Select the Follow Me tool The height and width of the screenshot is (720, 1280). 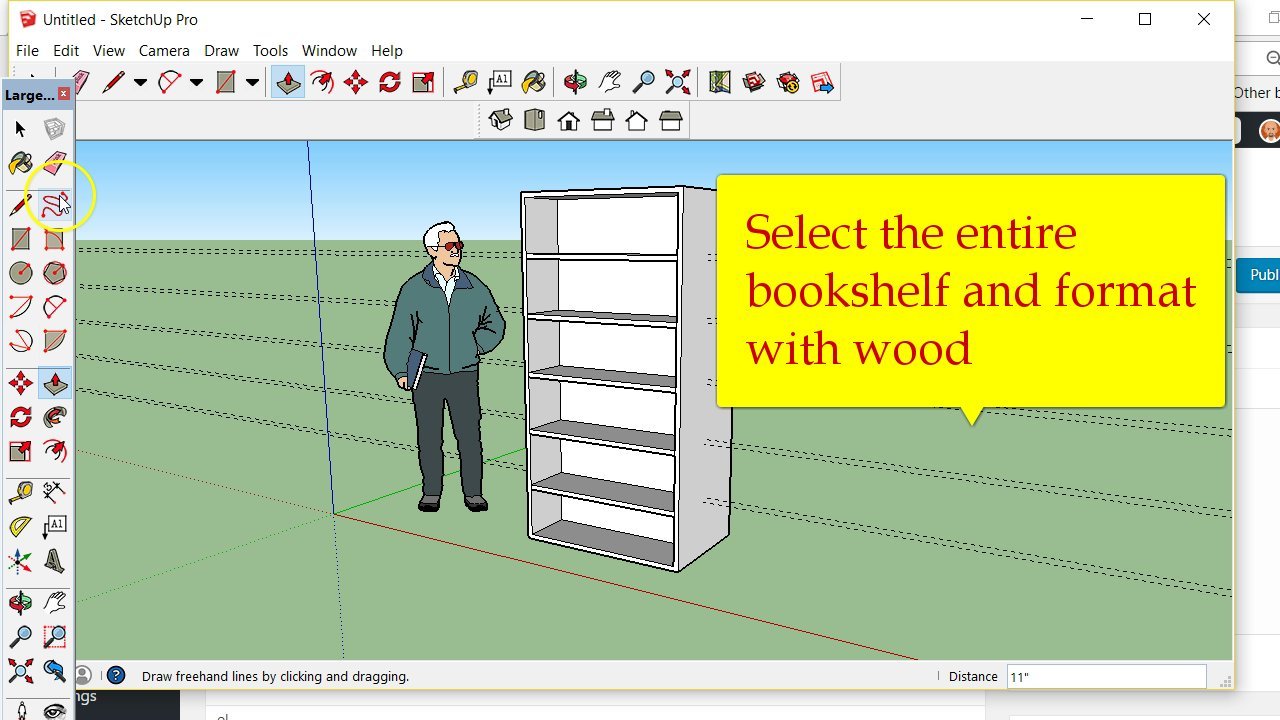click(55, 417)
